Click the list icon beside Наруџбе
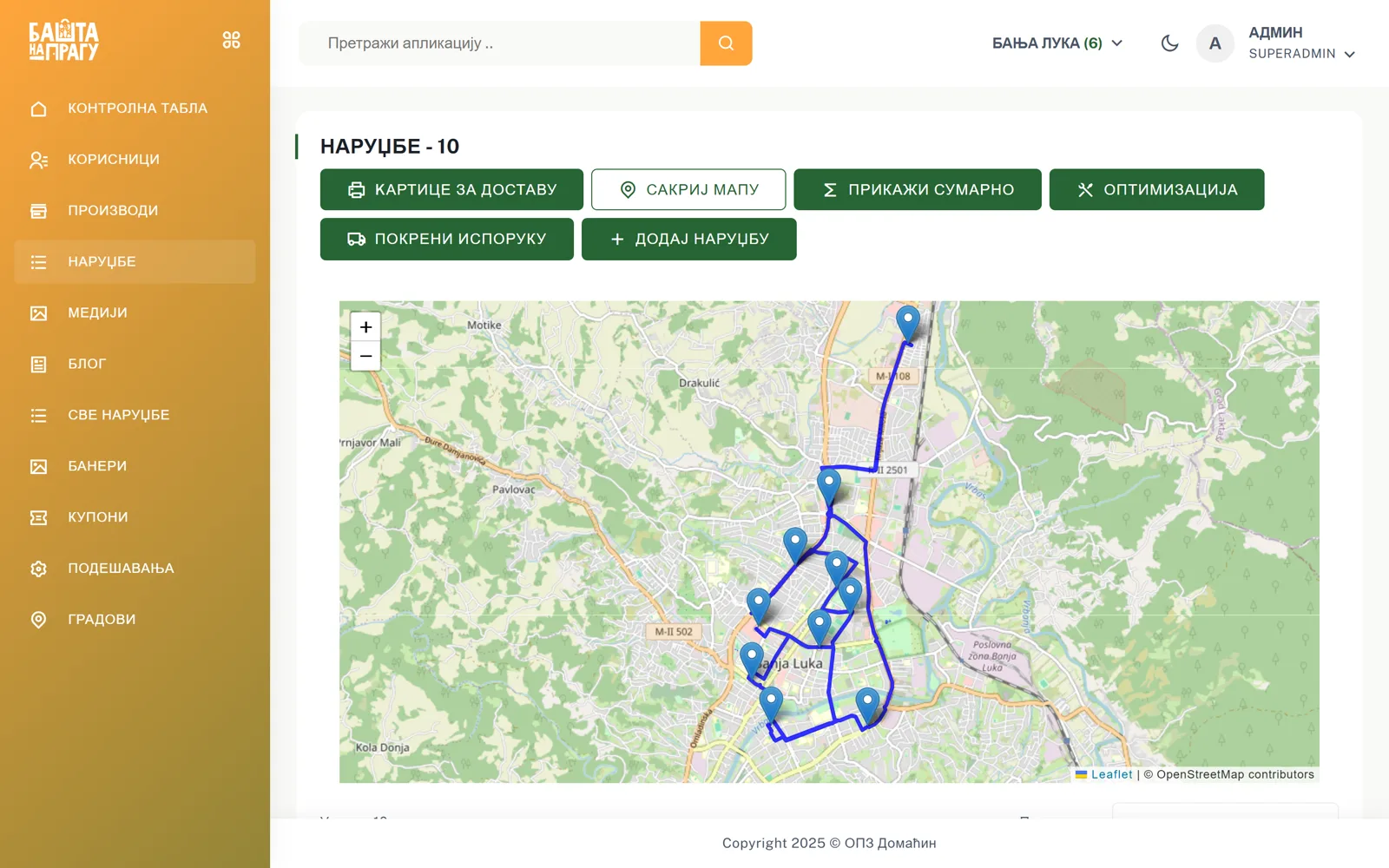Image resolution: width=1389 pixels, height=868 pixels. coord(38,262)
